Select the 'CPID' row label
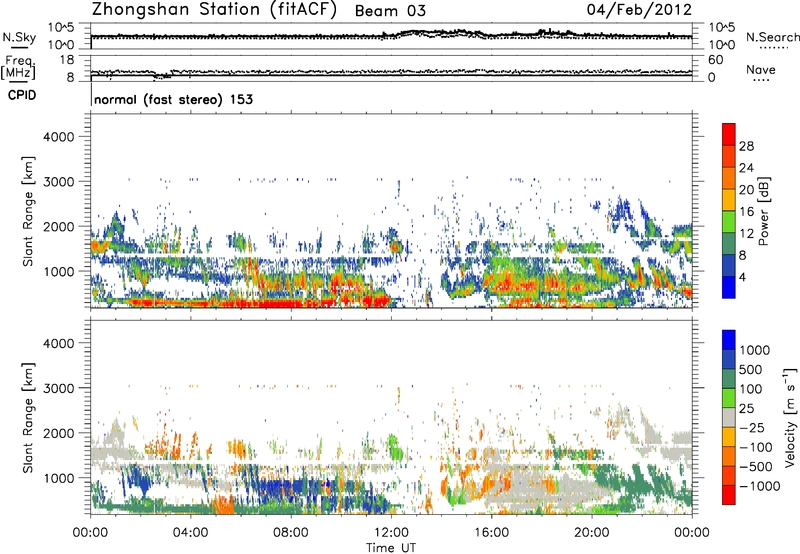The height and width of the screenshot is (554, 800). (x=22, y=95)
